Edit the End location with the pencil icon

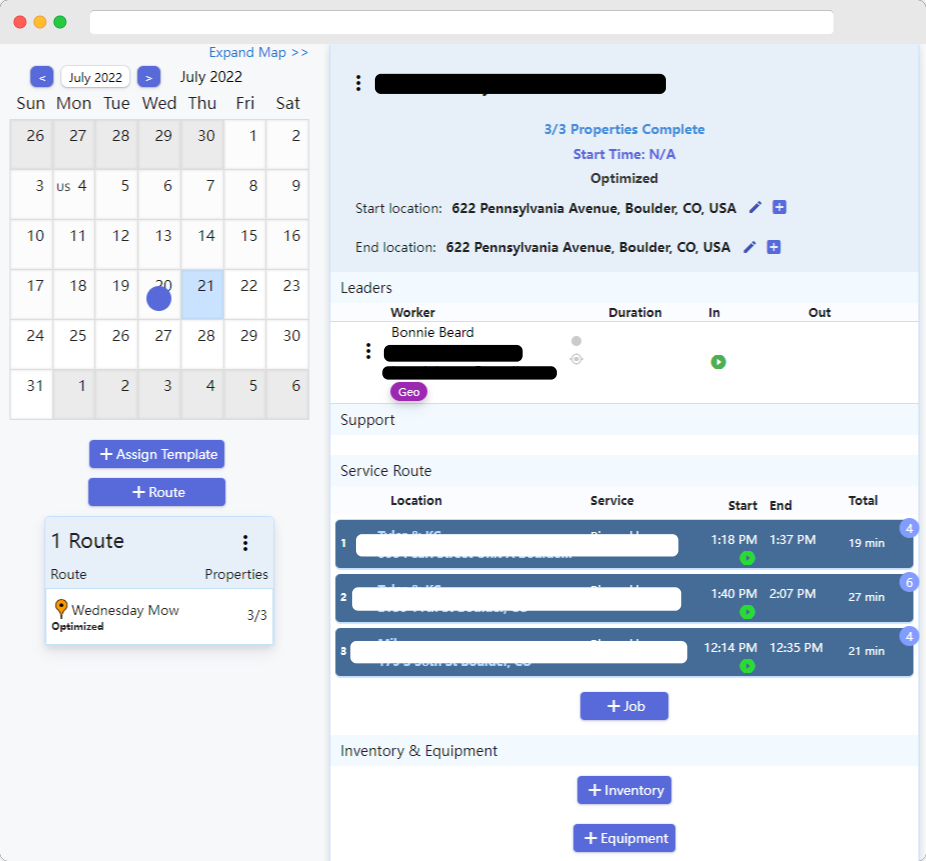pyautogui.click(x=749, y=247)
